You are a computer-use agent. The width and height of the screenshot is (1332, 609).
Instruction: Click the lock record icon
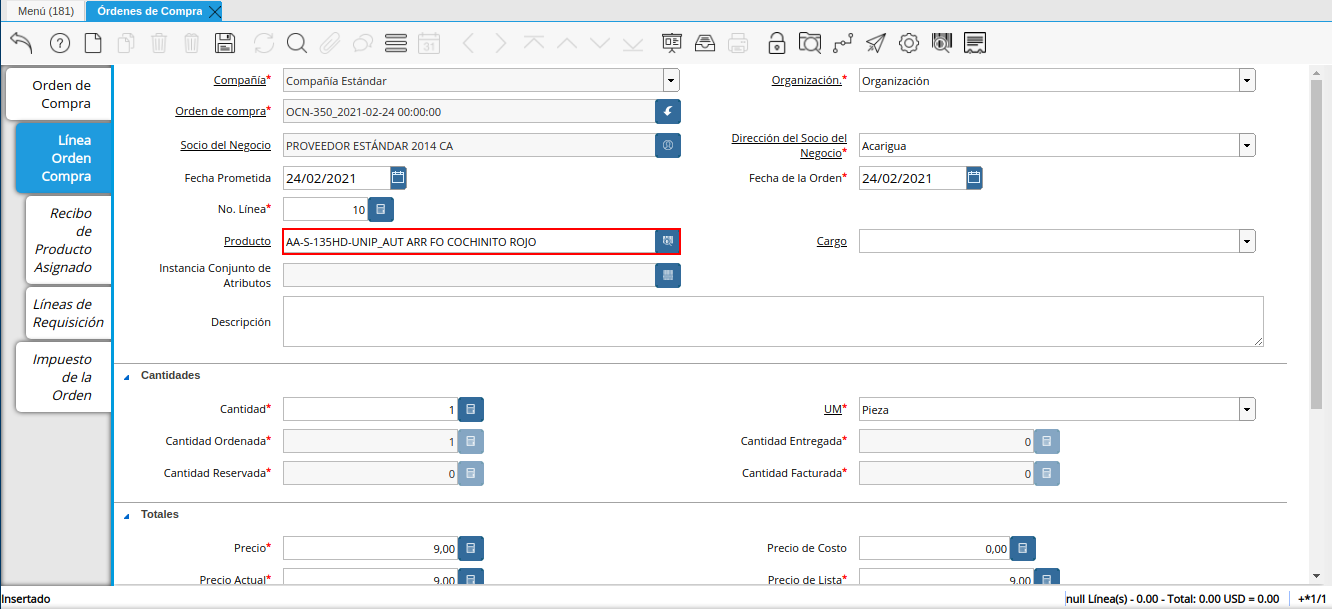[x=776, y=43]
